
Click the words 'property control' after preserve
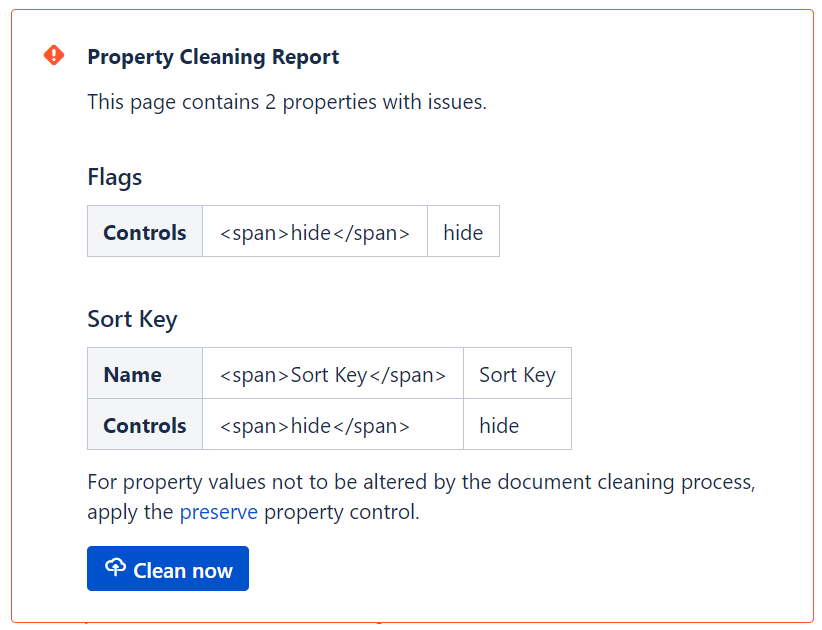340,512
